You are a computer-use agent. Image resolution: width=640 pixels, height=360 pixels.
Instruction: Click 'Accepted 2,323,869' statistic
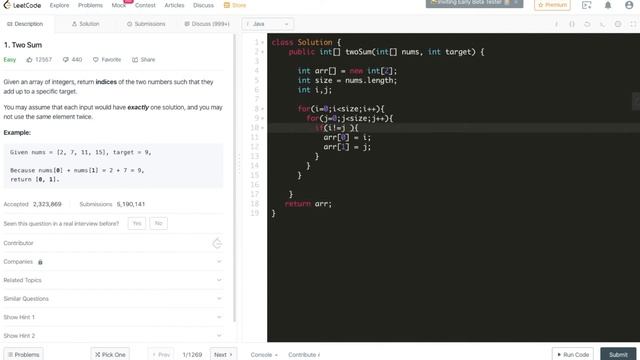pyautogui.click(x=32, y=204)
